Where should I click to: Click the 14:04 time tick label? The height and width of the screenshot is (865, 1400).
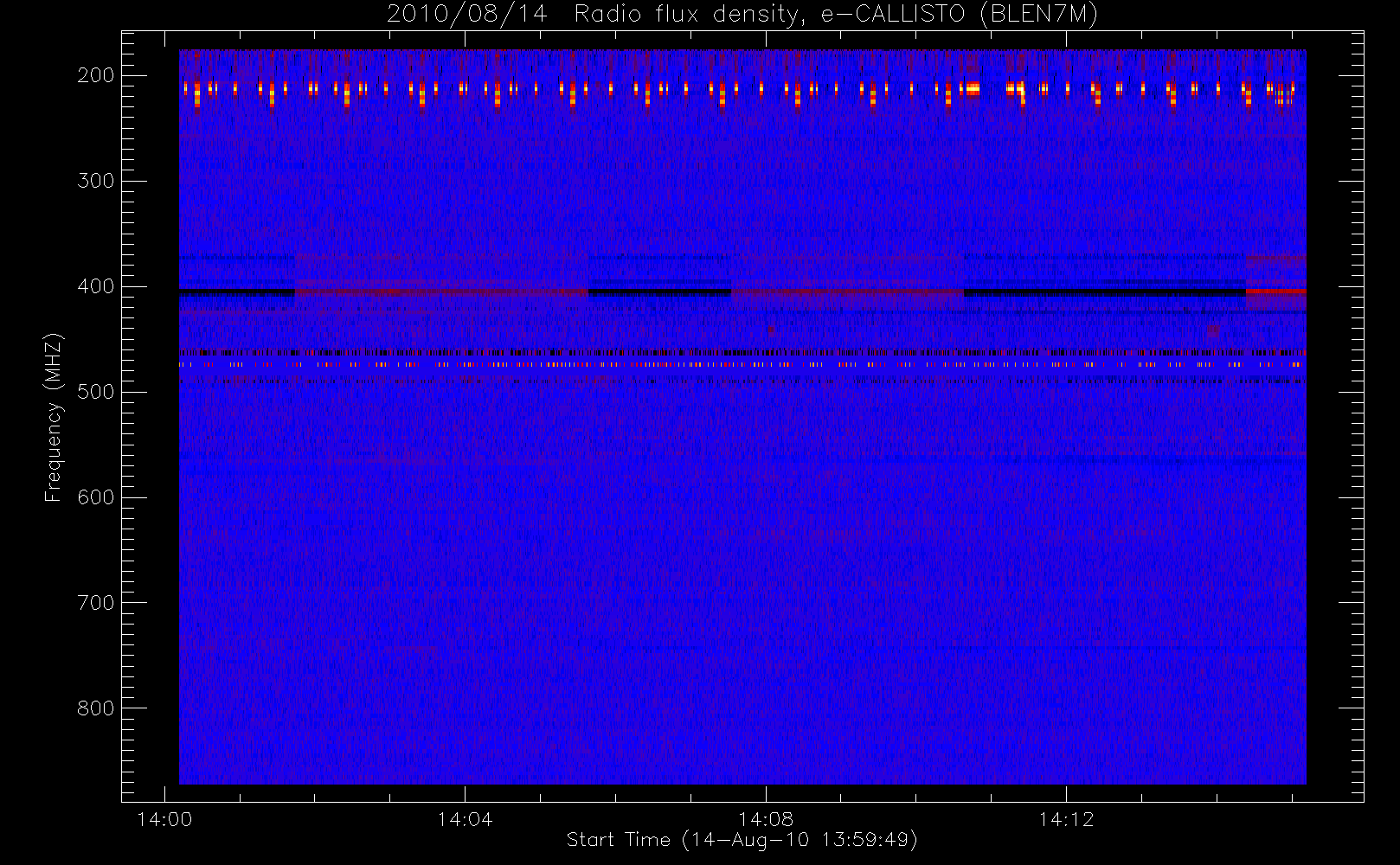465,819
